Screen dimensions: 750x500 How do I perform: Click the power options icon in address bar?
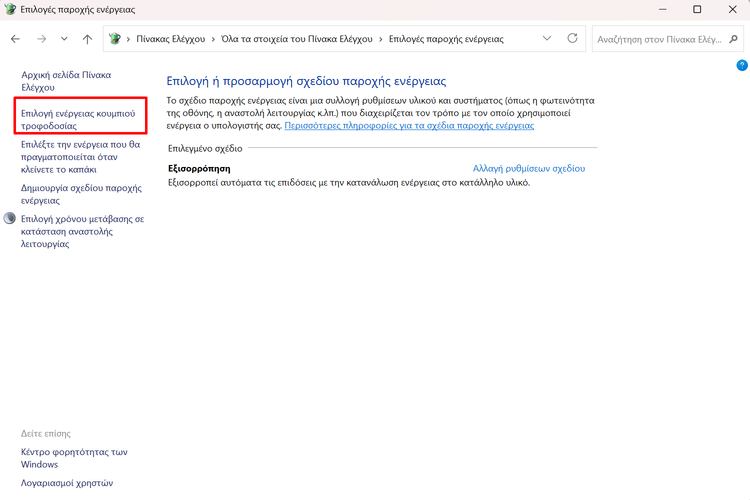pos(115,39)
